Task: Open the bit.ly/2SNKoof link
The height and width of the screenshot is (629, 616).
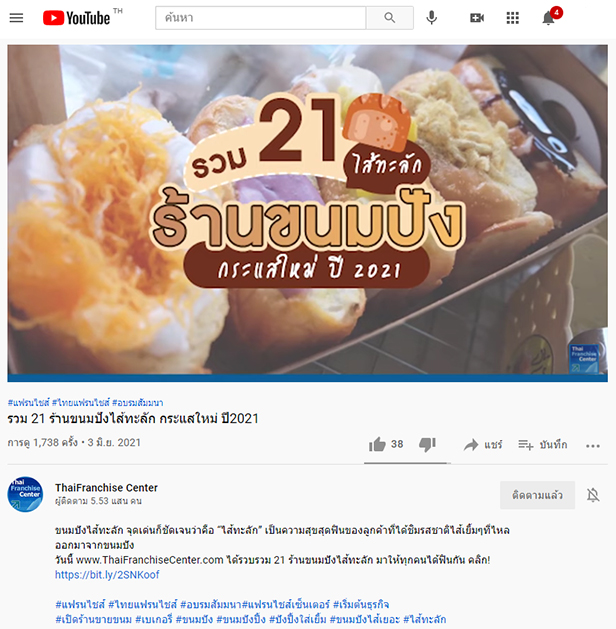Action: [107, 574]
